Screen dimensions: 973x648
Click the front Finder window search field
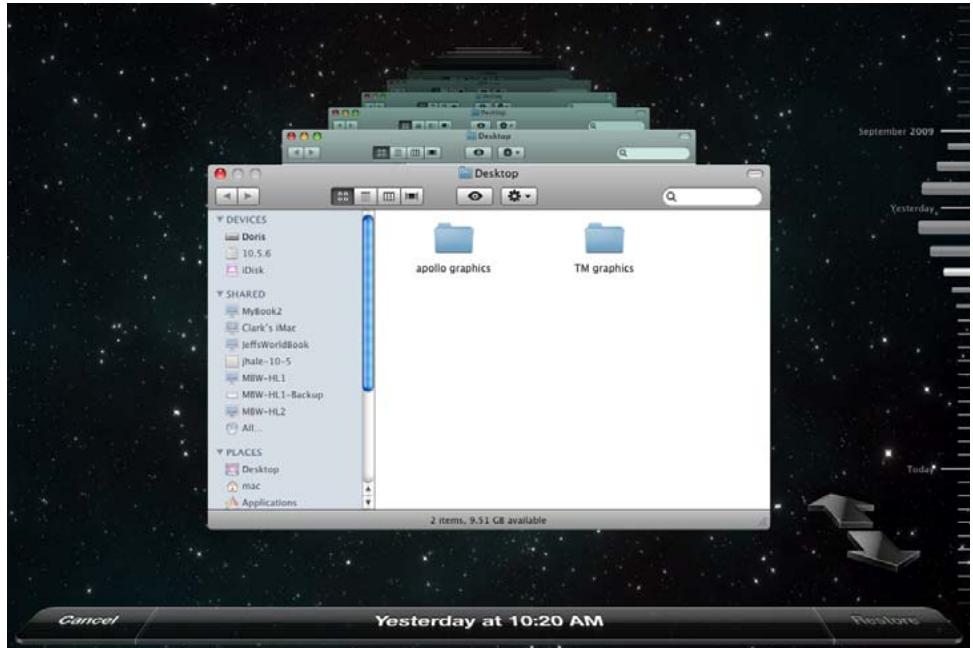712,197
